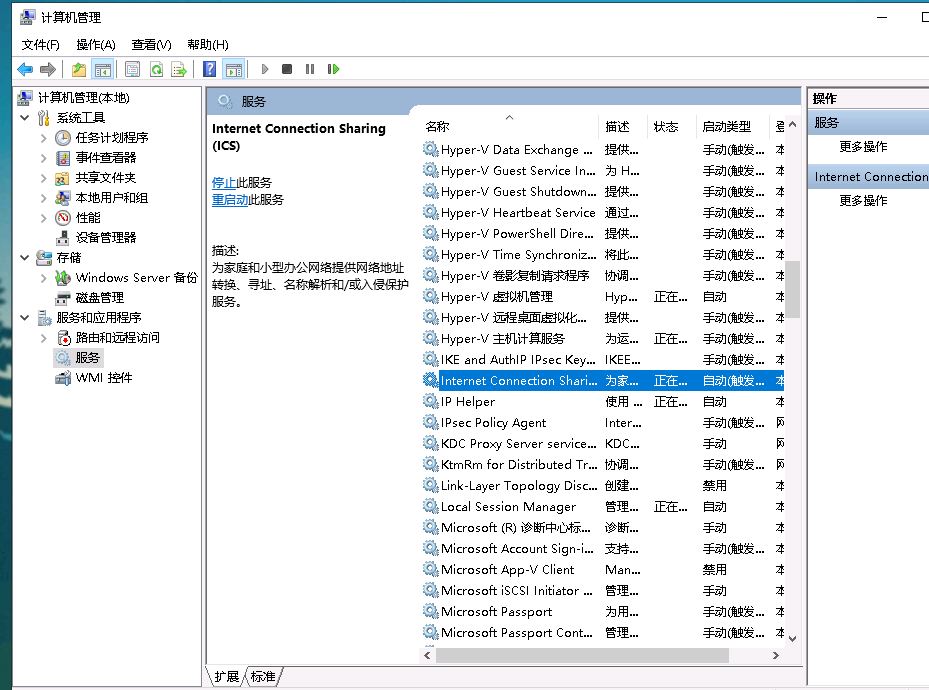
Task: Toggle the Show/Hide action pane icon
Action: (234, 69)
